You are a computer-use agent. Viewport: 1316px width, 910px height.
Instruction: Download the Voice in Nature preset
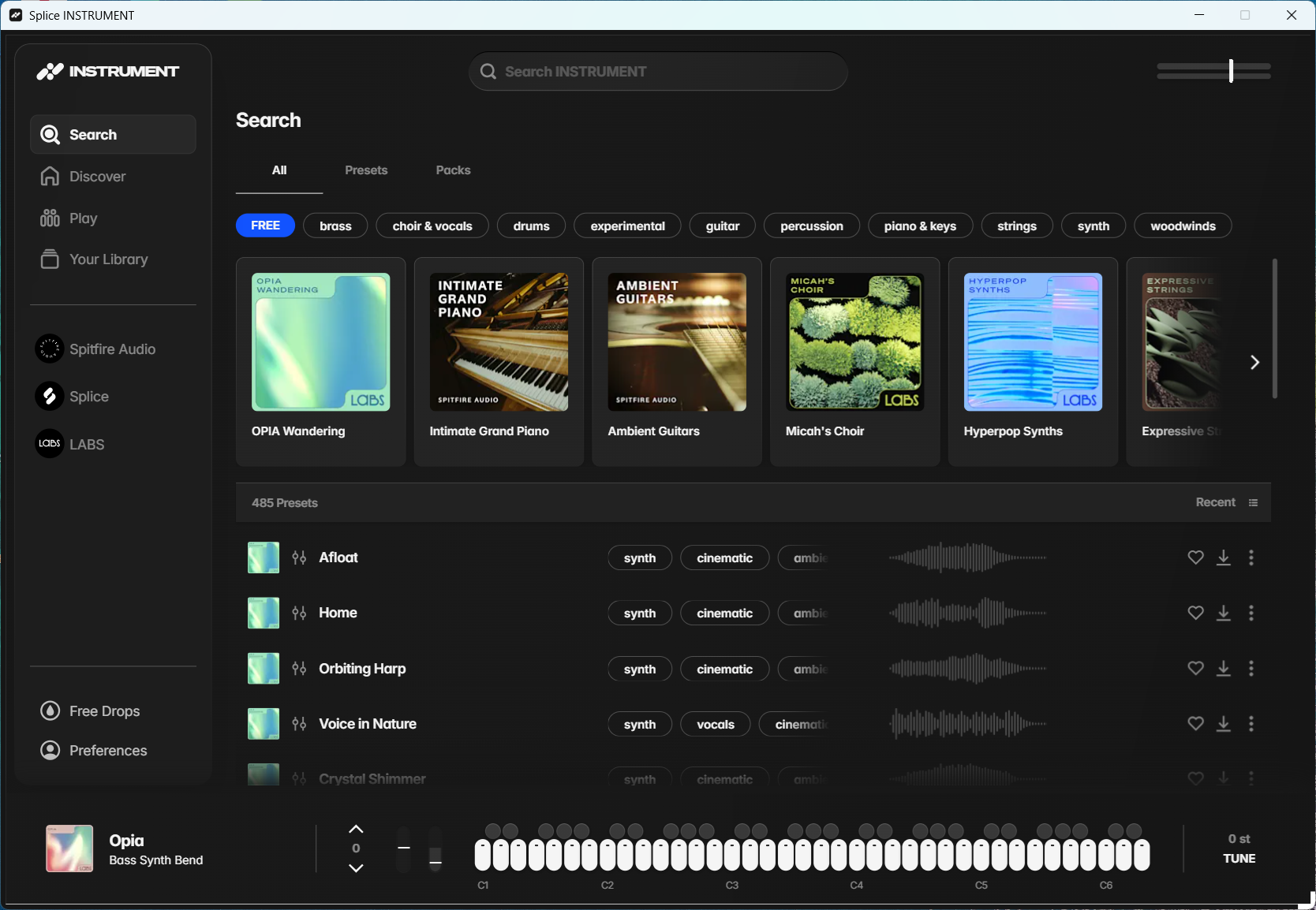coord(1224,724)
